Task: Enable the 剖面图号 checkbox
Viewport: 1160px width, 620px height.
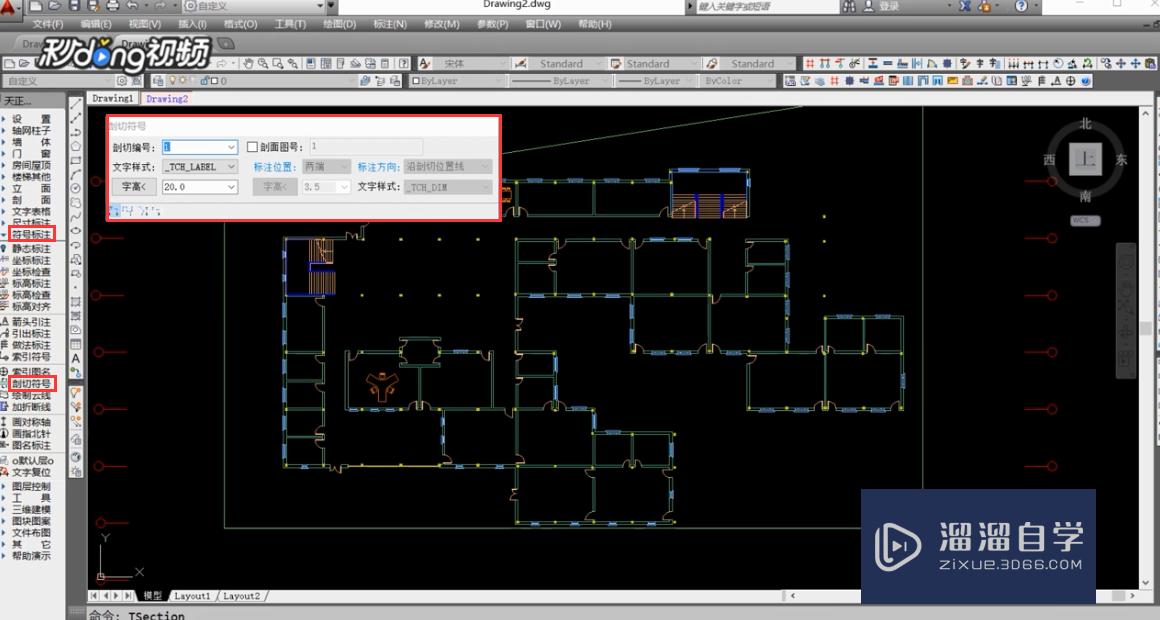Action: (252, 147)
